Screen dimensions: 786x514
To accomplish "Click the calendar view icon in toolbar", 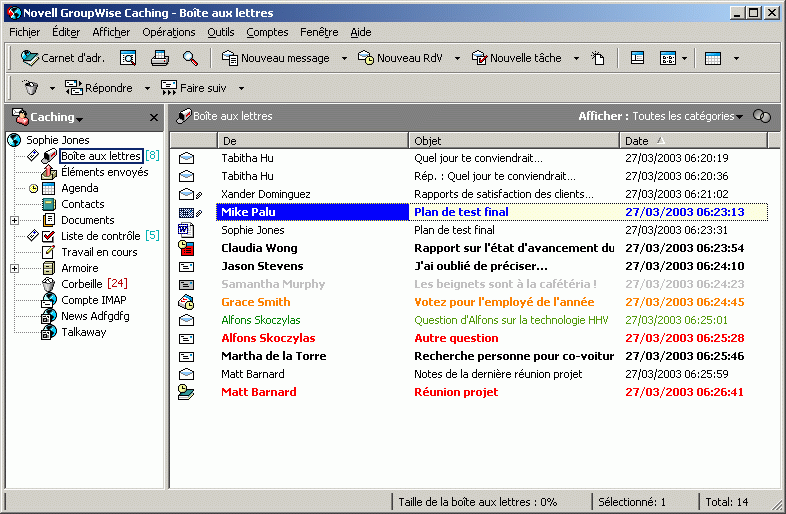I will (x=713, y=58).
